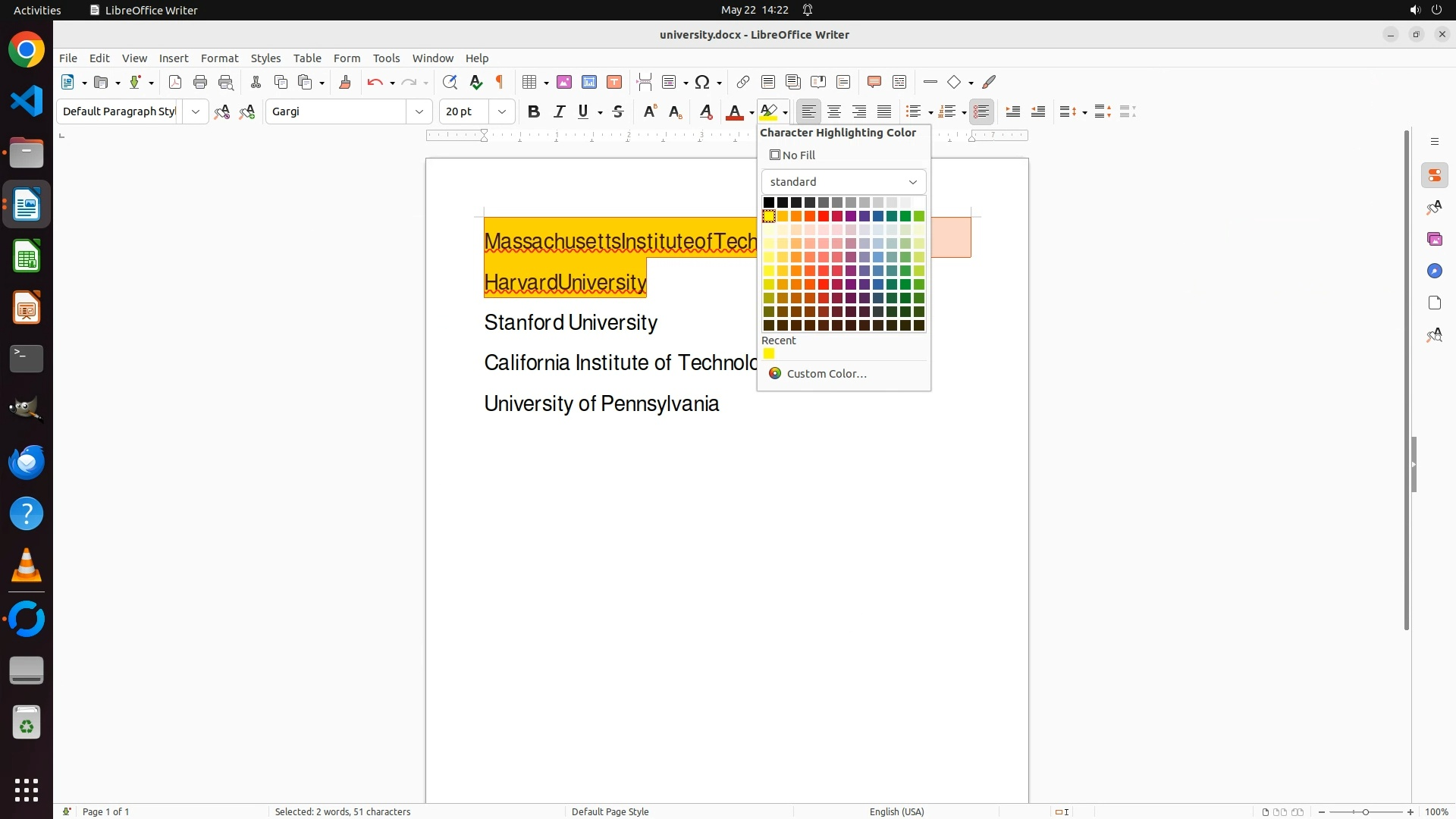The image size is (1456, 819).
Task: Click the Clone Formatting paintbrush icon
Action: [345, 82]
